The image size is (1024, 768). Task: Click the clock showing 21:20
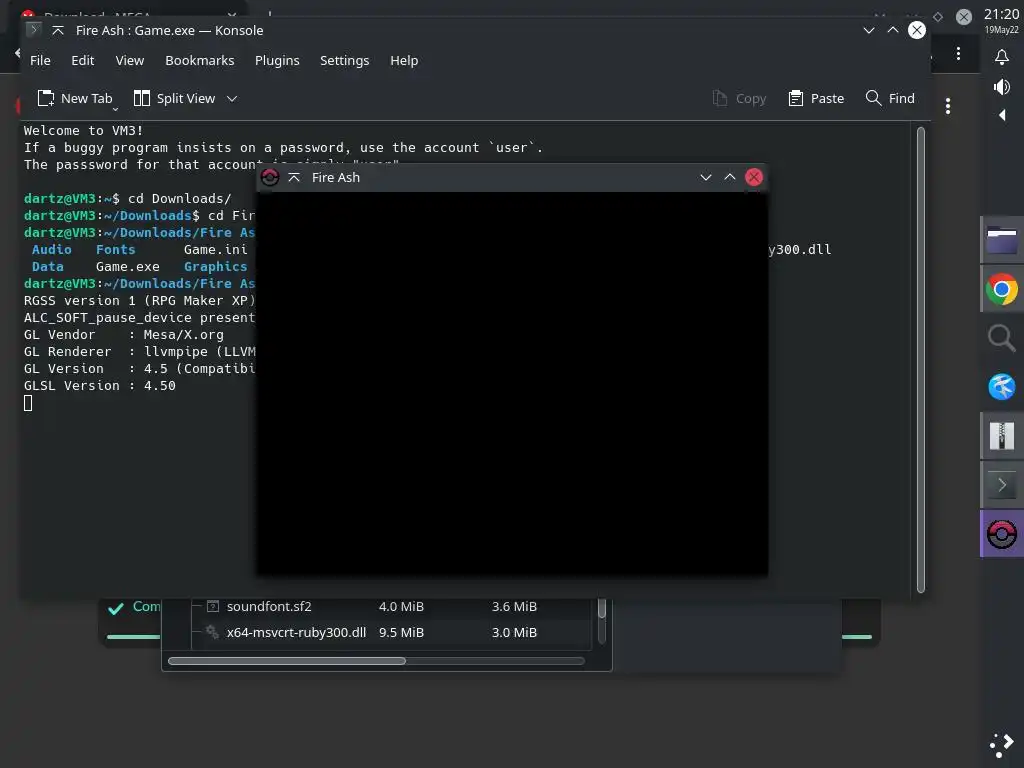(1001, 14)
